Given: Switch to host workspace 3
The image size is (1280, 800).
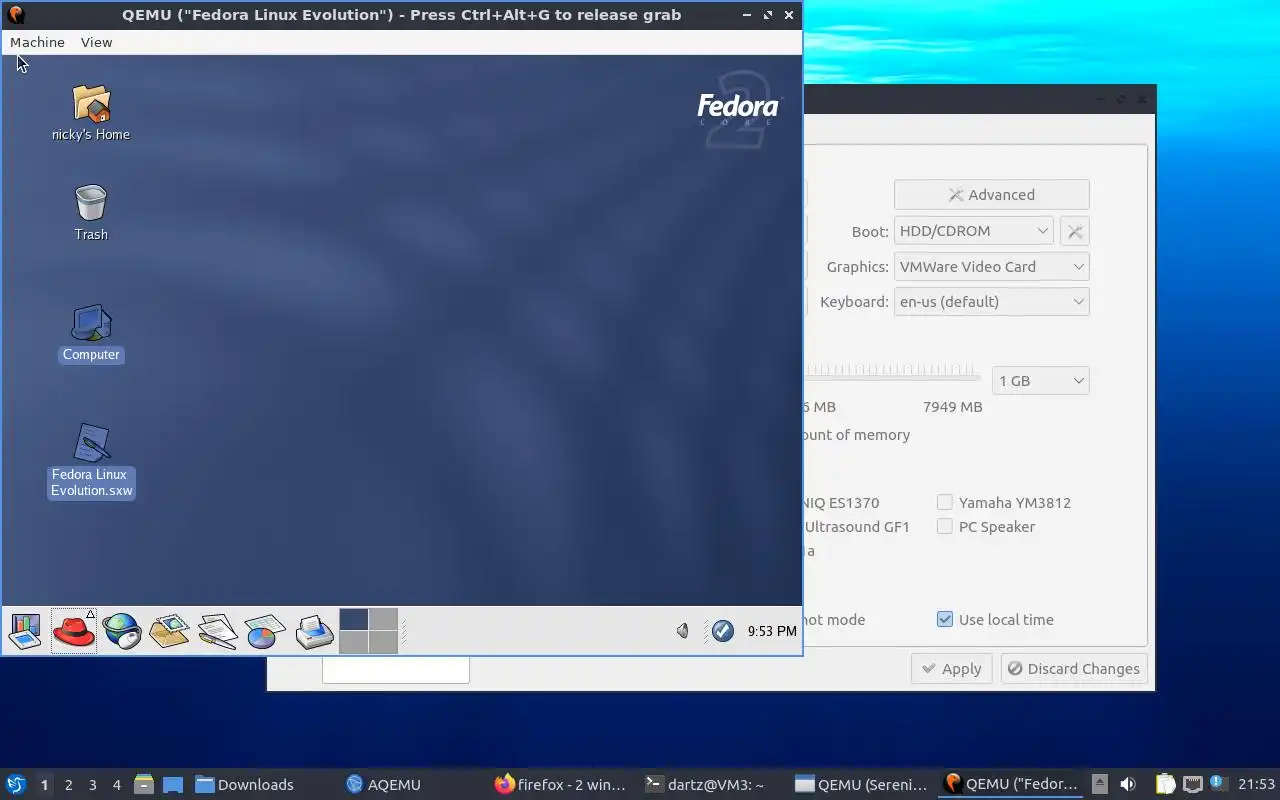Looking at the screenshot, I should click(x=92, y=785).
